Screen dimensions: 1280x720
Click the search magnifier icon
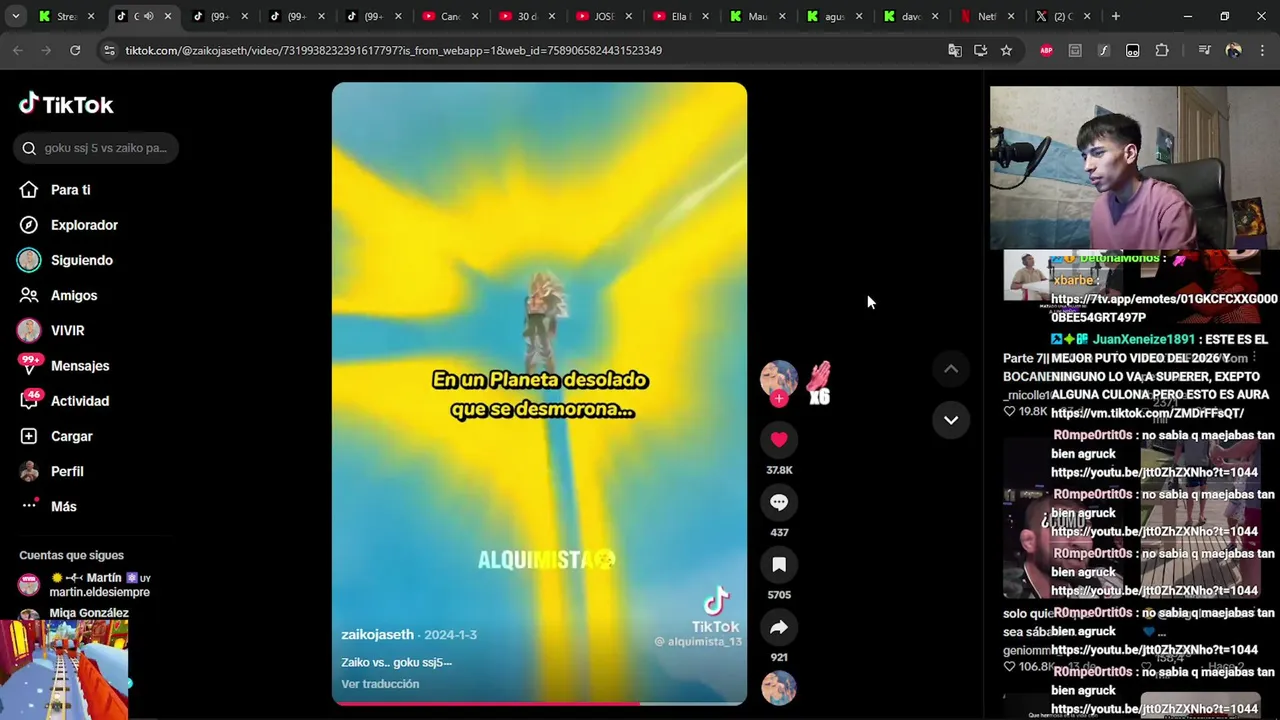[29, 148]
